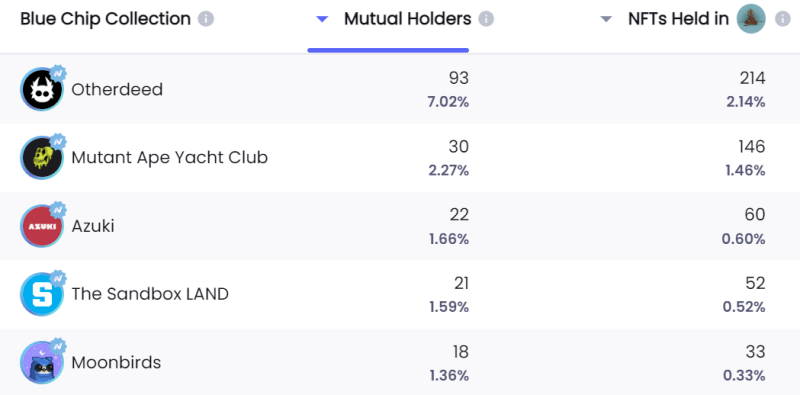The width and height of the screenshot is (800, 395).
Task: Click the red Azuki collection logo
Action: (42, 226)
